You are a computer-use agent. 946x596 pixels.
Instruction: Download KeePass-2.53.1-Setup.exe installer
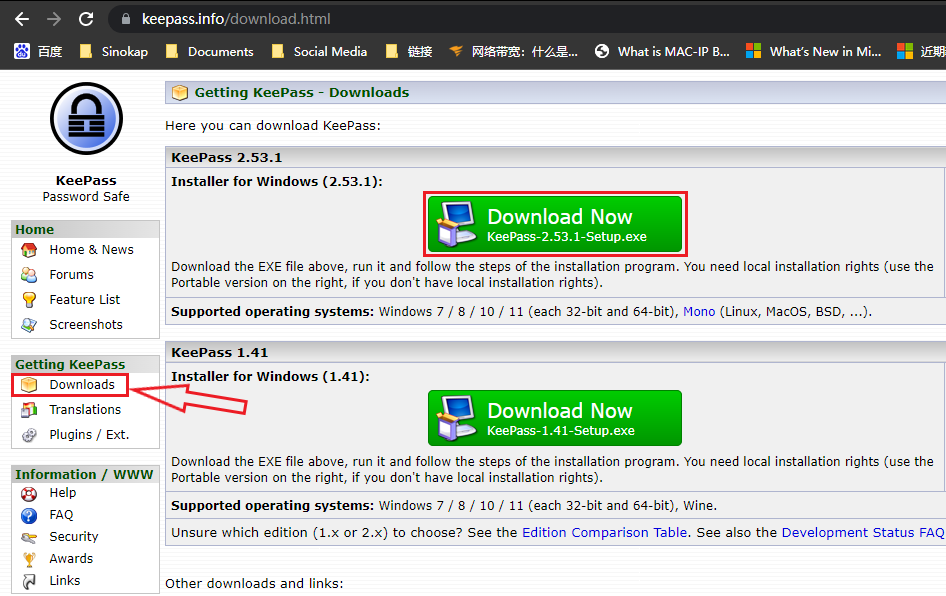pos(555,225)
